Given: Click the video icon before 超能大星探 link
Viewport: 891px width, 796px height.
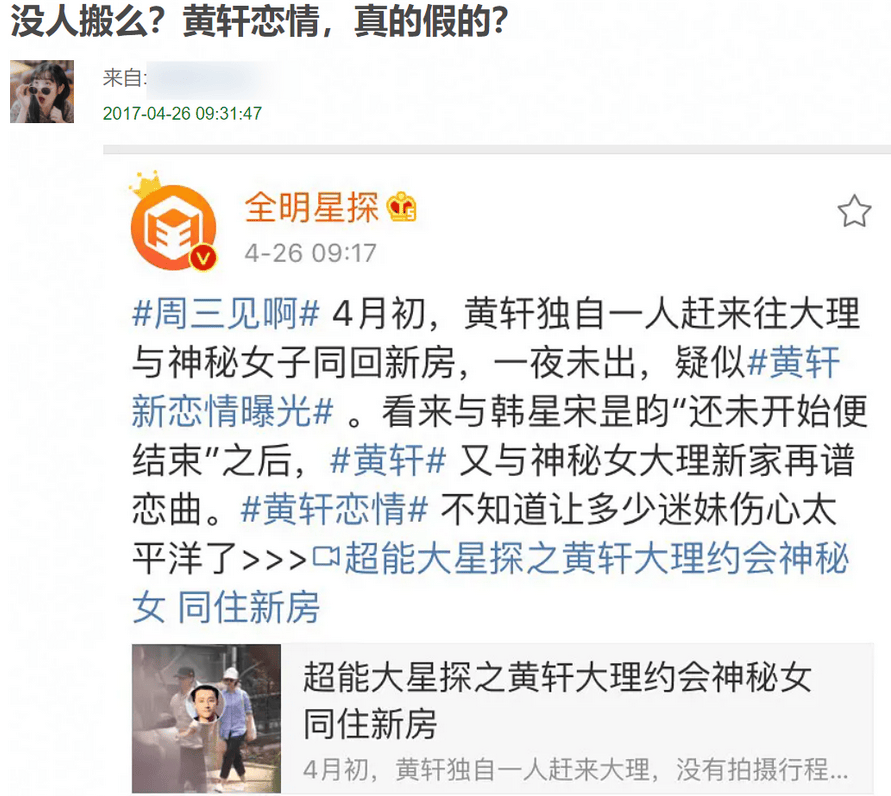Looking at the screenshot, I should [x=326, y=557].
